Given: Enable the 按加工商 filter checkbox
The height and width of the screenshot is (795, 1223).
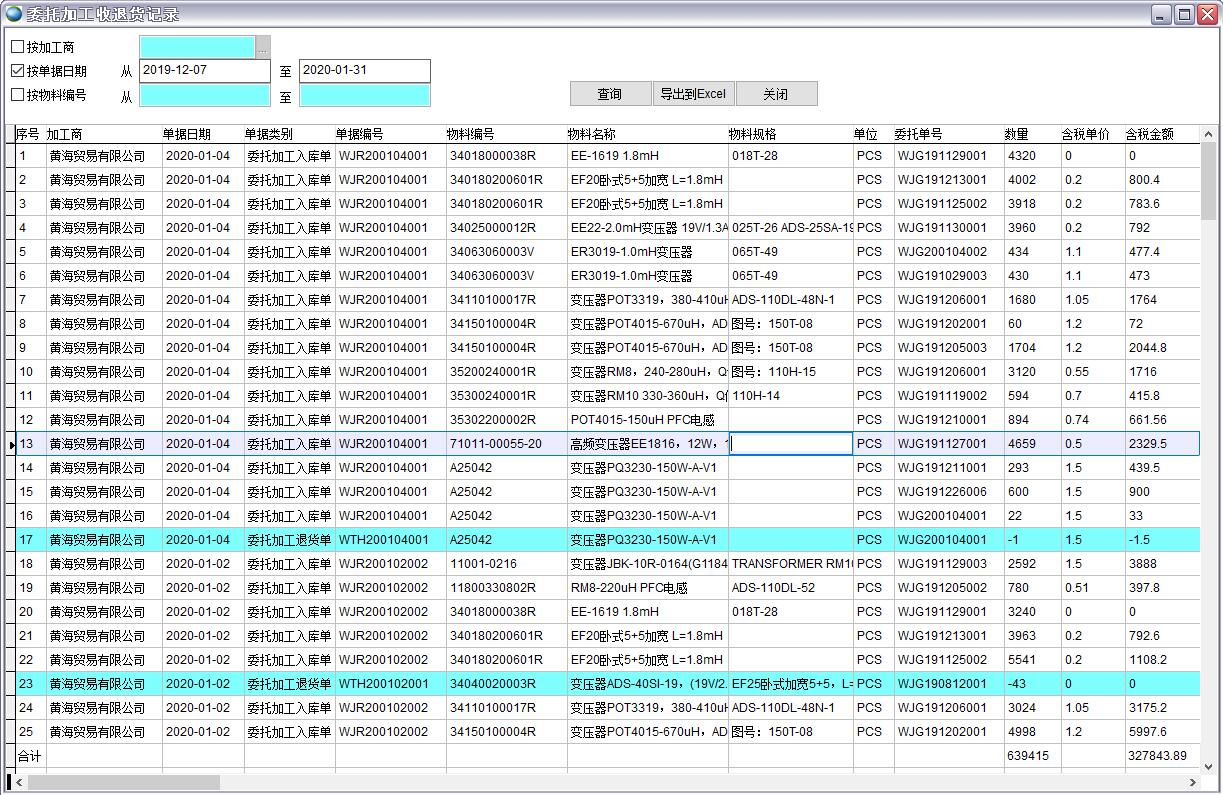Looking at the screenshot, I should pyautogui.click(x=16, y=46).
